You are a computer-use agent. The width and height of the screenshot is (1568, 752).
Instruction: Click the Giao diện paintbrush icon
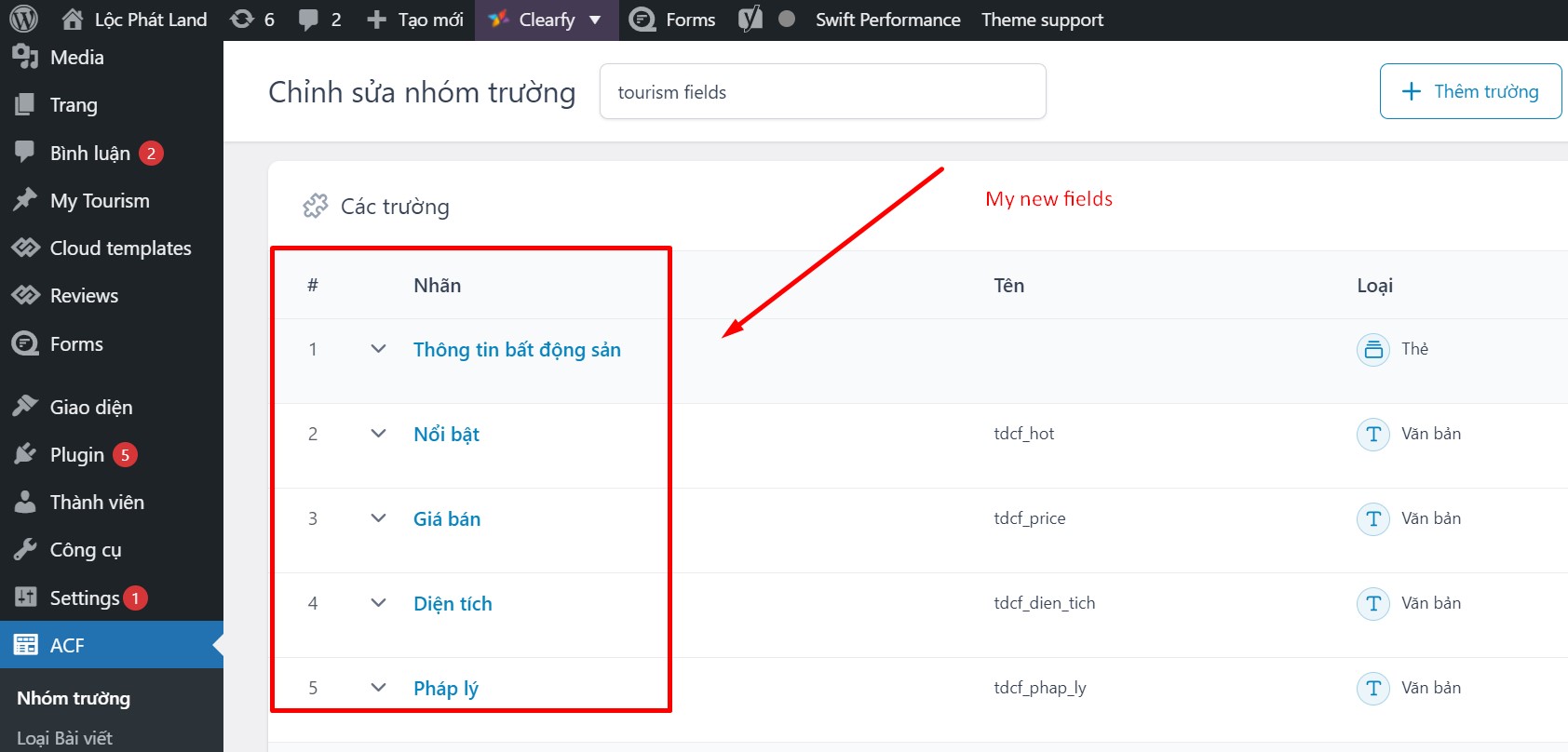click(x=25, y=407)
